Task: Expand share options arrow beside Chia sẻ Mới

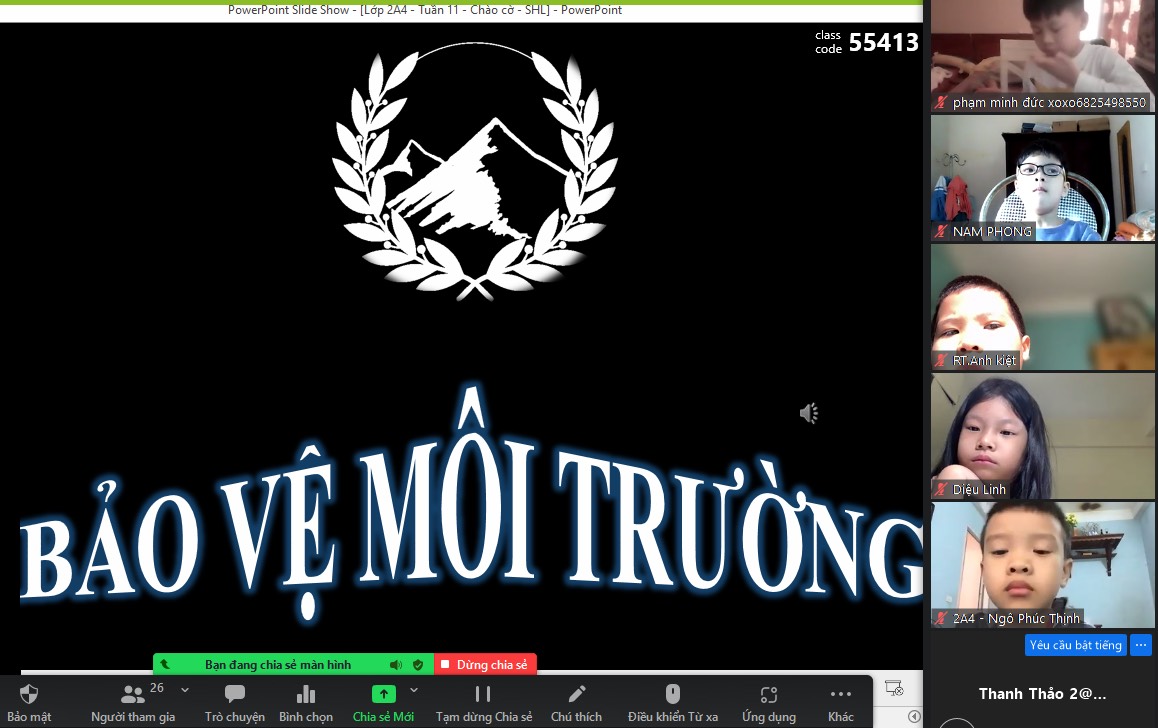Action: click(414, 690)
